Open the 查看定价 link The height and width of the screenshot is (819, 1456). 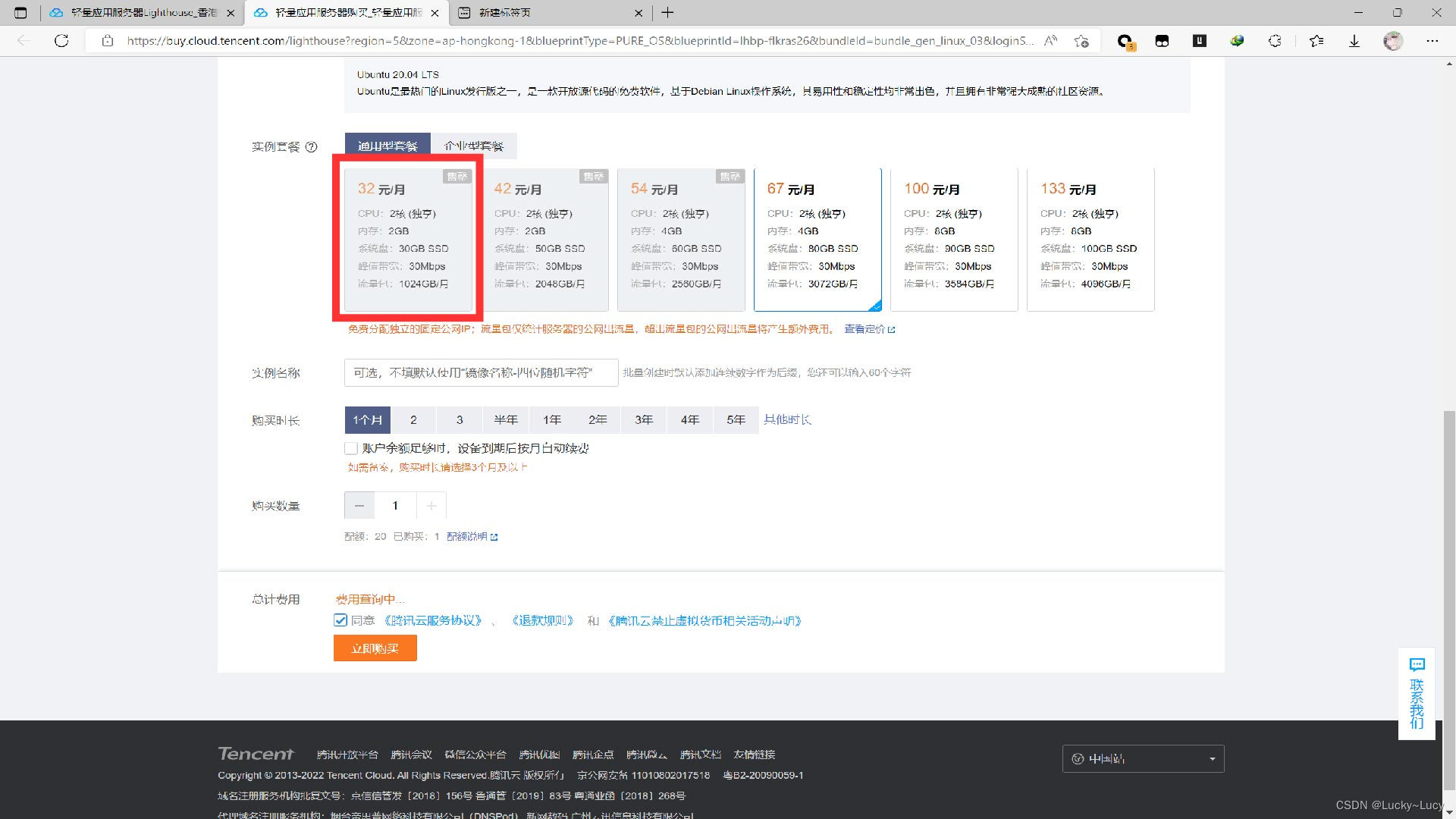point(869,329)
